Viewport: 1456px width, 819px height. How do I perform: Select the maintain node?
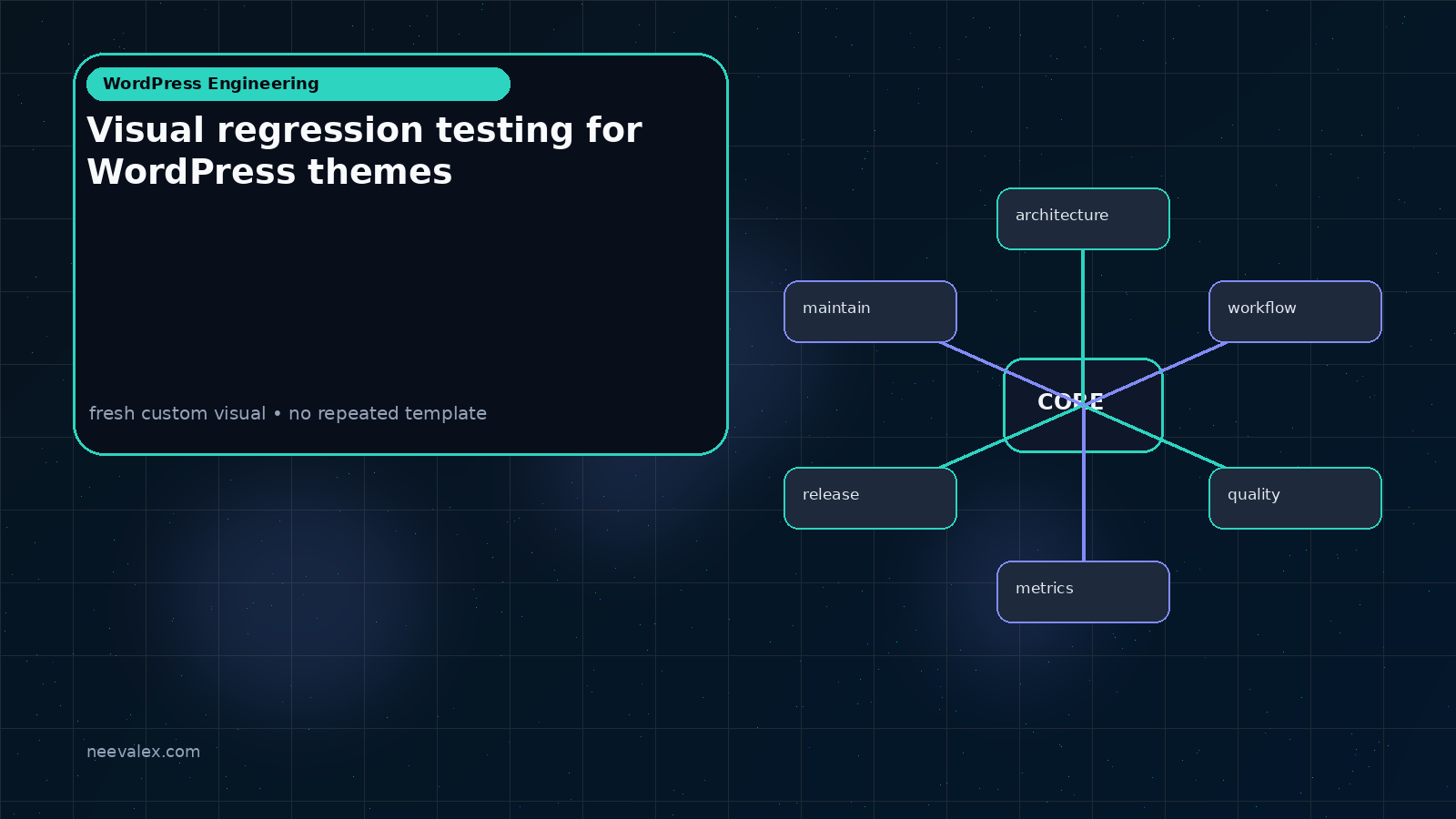(x=870, y=311)
